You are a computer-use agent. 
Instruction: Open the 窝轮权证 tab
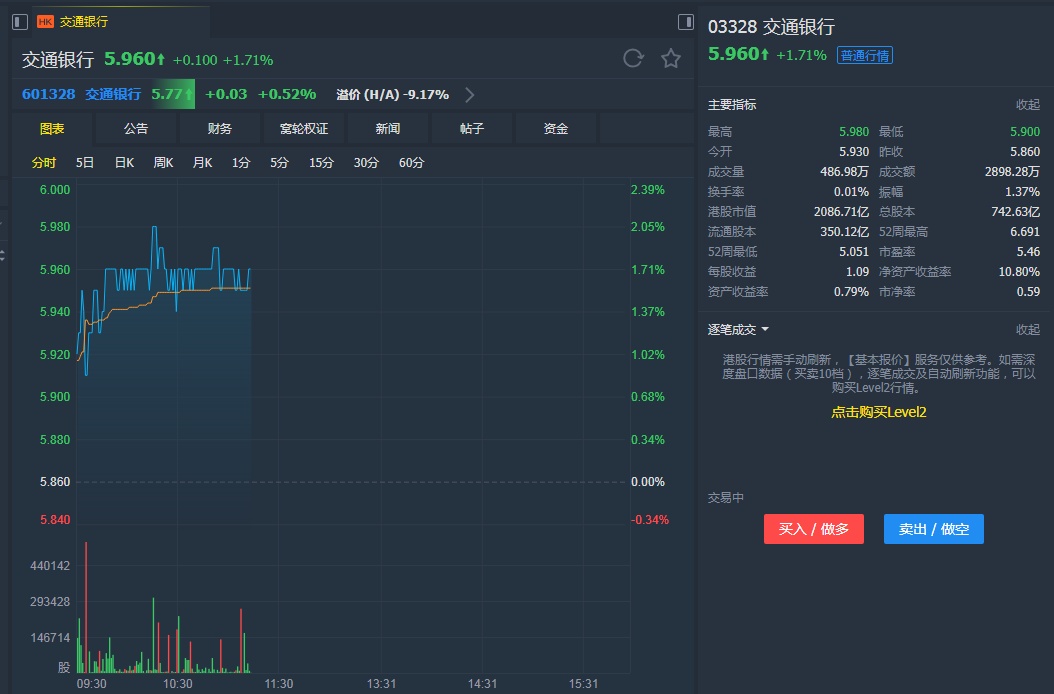[304, 128]
